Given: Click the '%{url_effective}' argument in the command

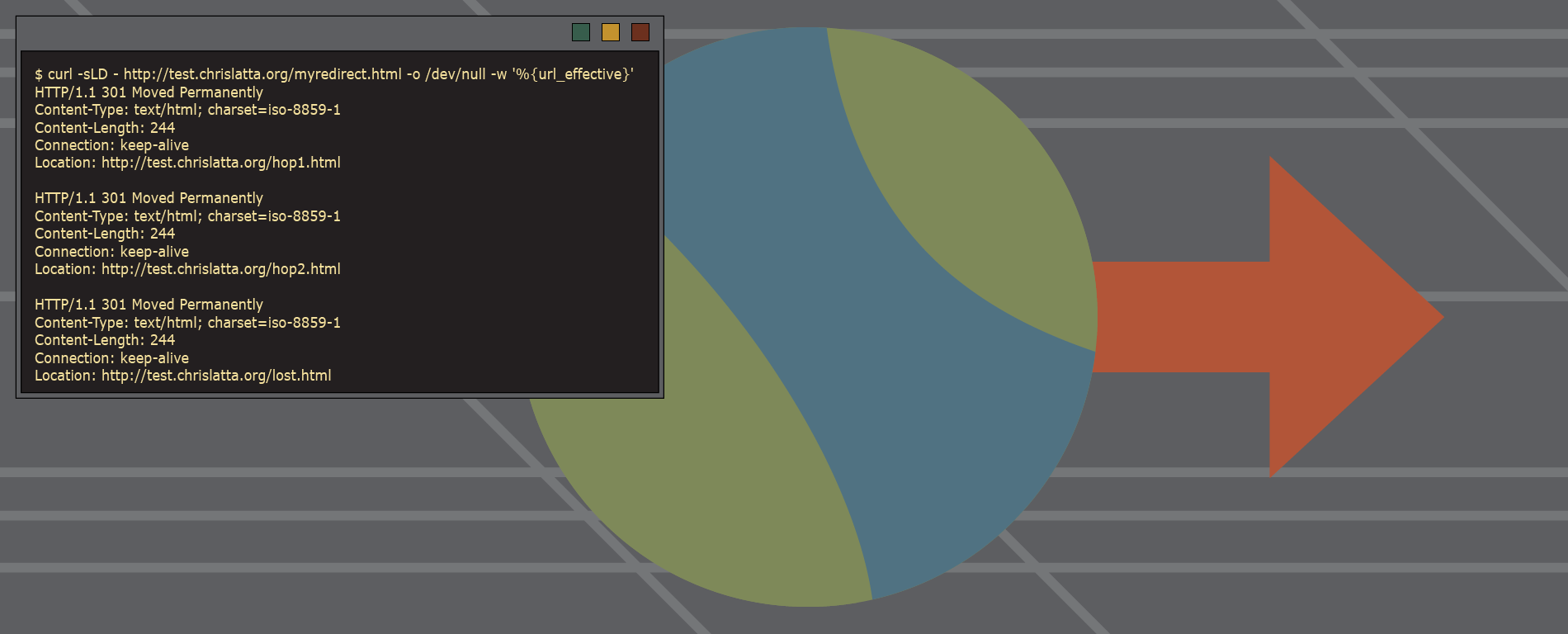Looking at the screenshot, I should click(573, 74).
